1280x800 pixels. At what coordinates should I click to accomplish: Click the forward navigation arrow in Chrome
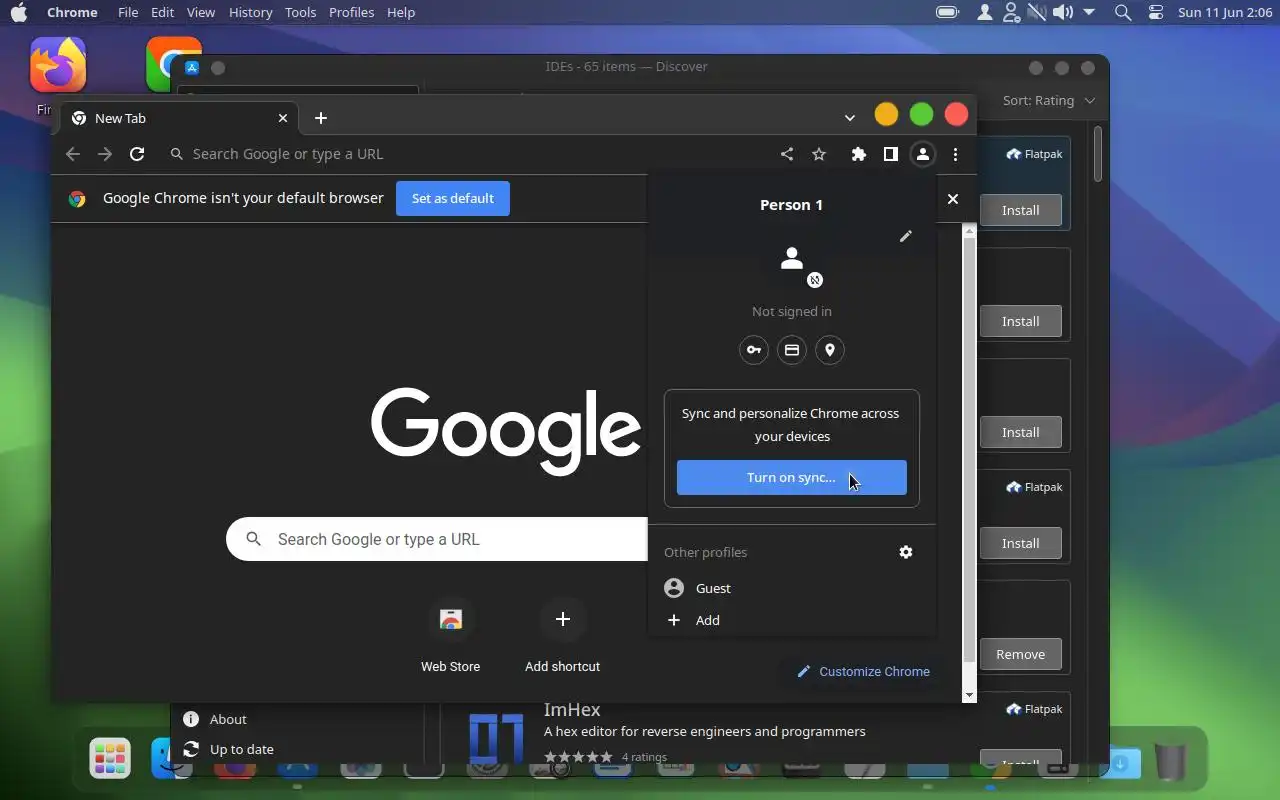pos(105,154)
